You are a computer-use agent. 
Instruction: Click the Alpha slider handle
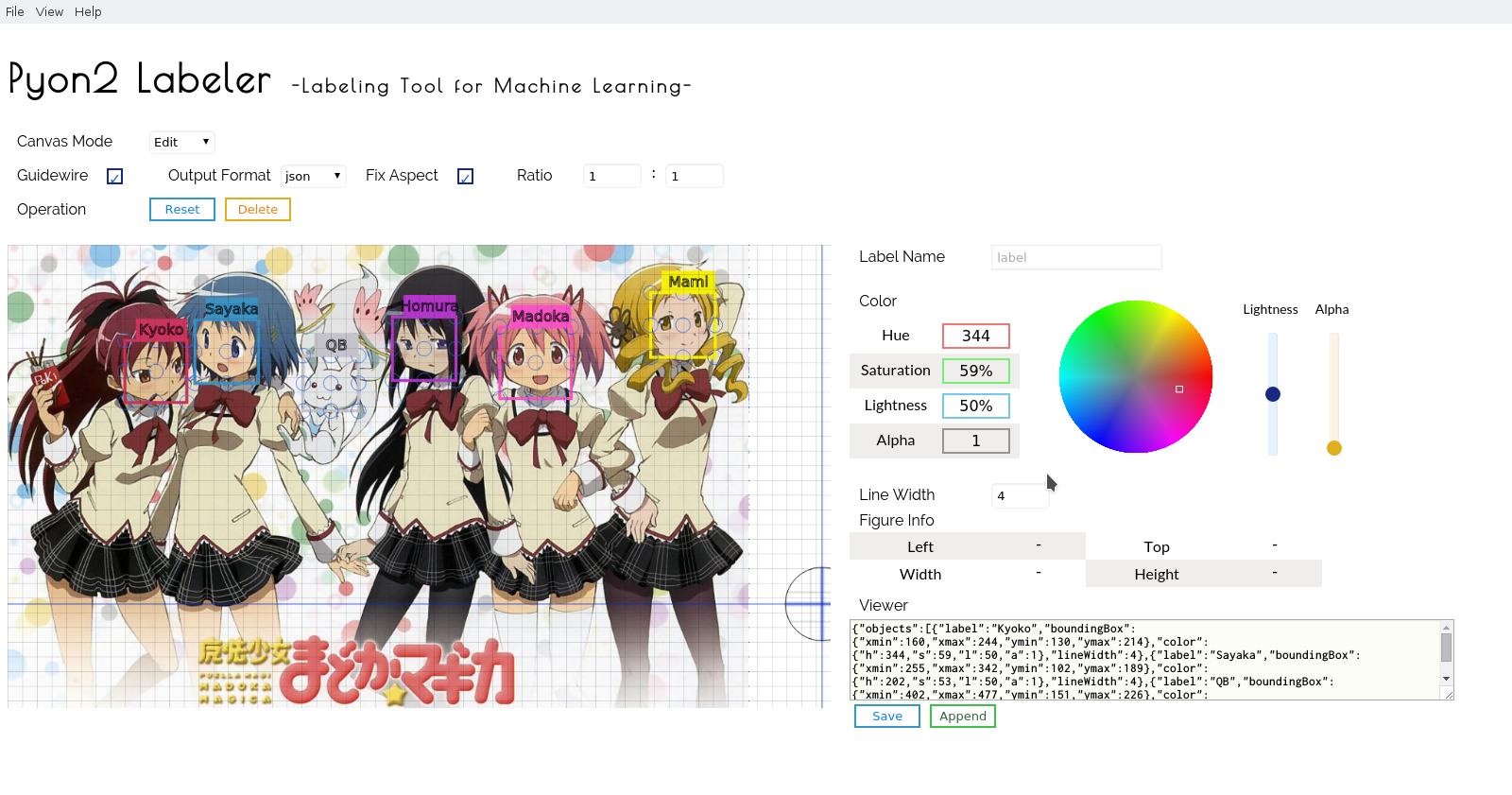[1334, 448]
